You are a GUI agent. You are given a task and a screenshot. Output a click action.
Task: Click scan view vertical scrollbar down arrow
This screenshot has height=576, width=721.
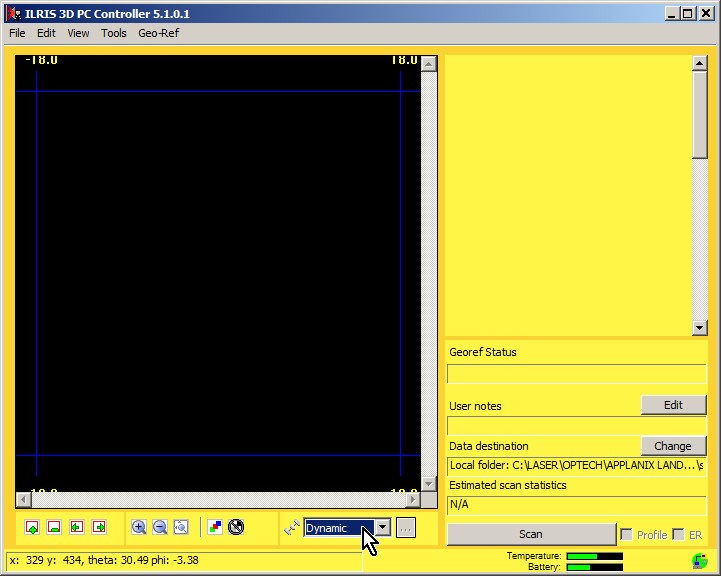pyautogui.click(x=429, y=484)
